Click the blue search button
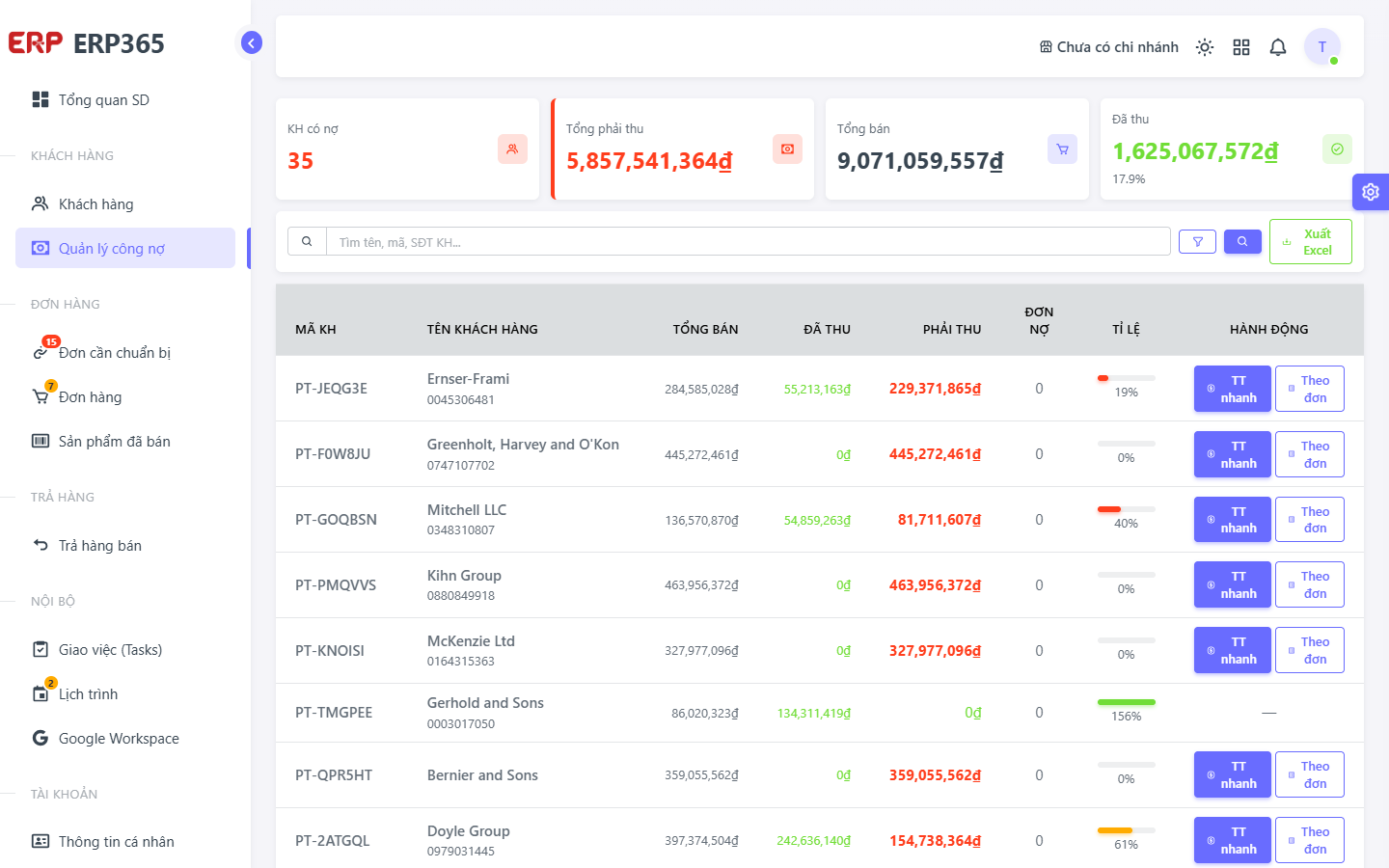1389x868 pixels. [1242, 242]
